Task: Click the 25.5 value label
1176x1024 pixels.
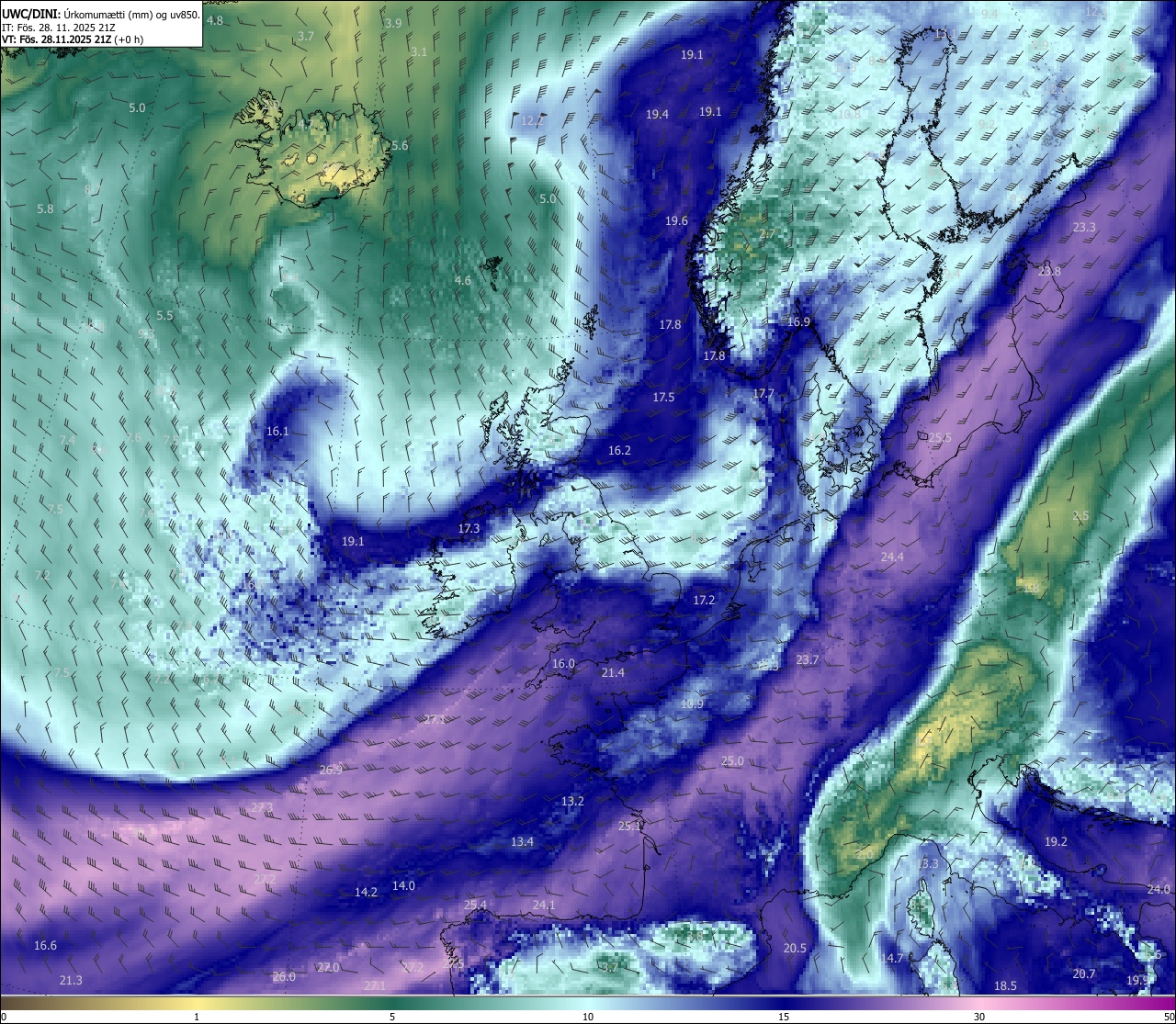Action: 940,438
